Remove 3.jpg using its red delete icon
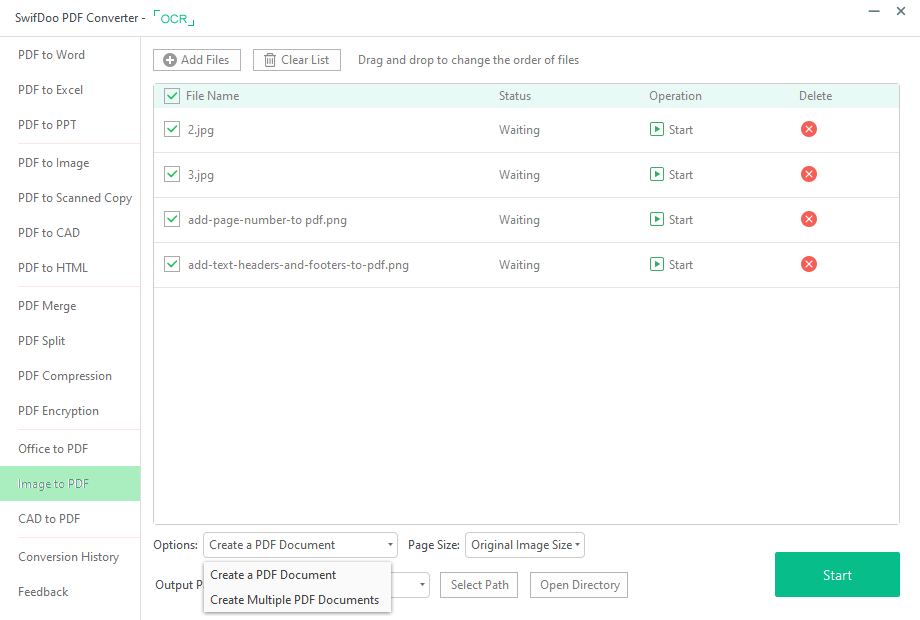The width and height of the screenshot is (920, 620). pos(809,174)
